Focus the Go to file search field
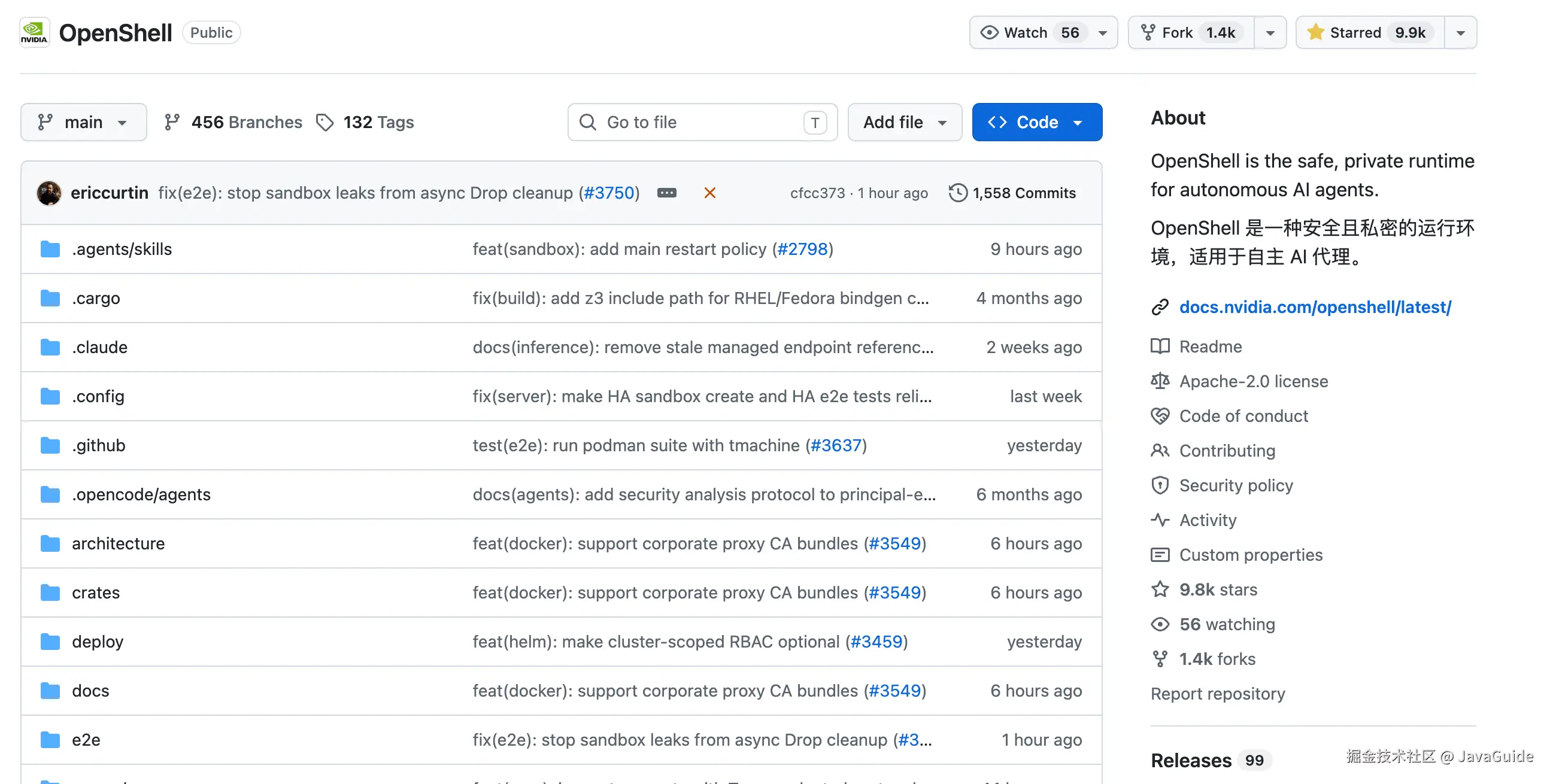The width and height of the screenshot is (1553, 784). tap(702, 122)
